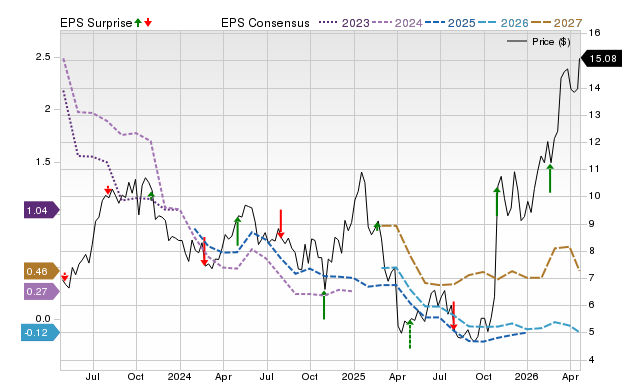
Task: Click the 15.08 current price badge
Action: [x=601, y=58]
